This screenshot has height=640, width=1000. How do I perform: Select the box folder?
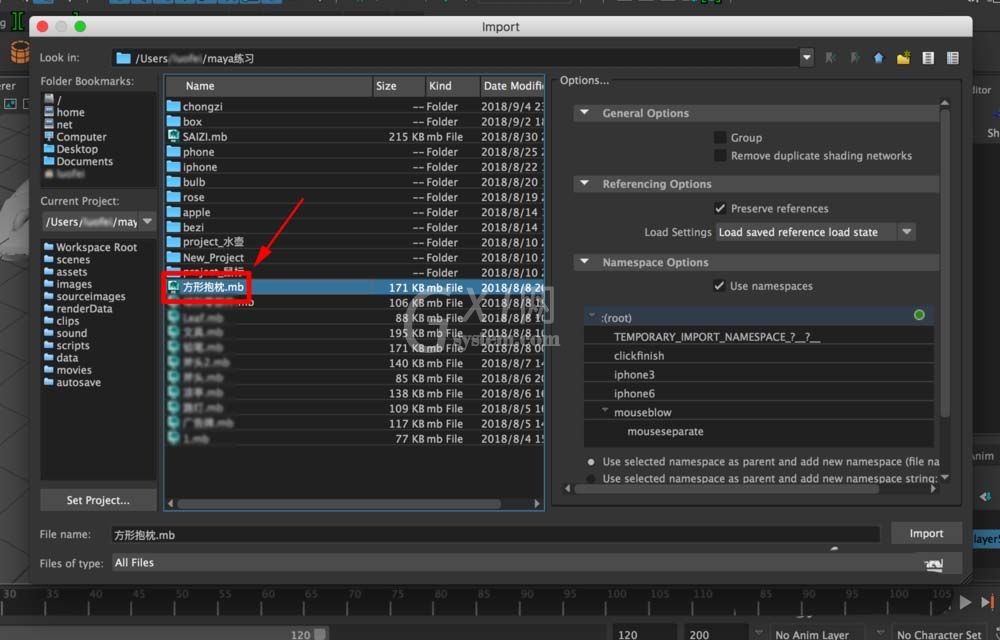tap(355, 121)
